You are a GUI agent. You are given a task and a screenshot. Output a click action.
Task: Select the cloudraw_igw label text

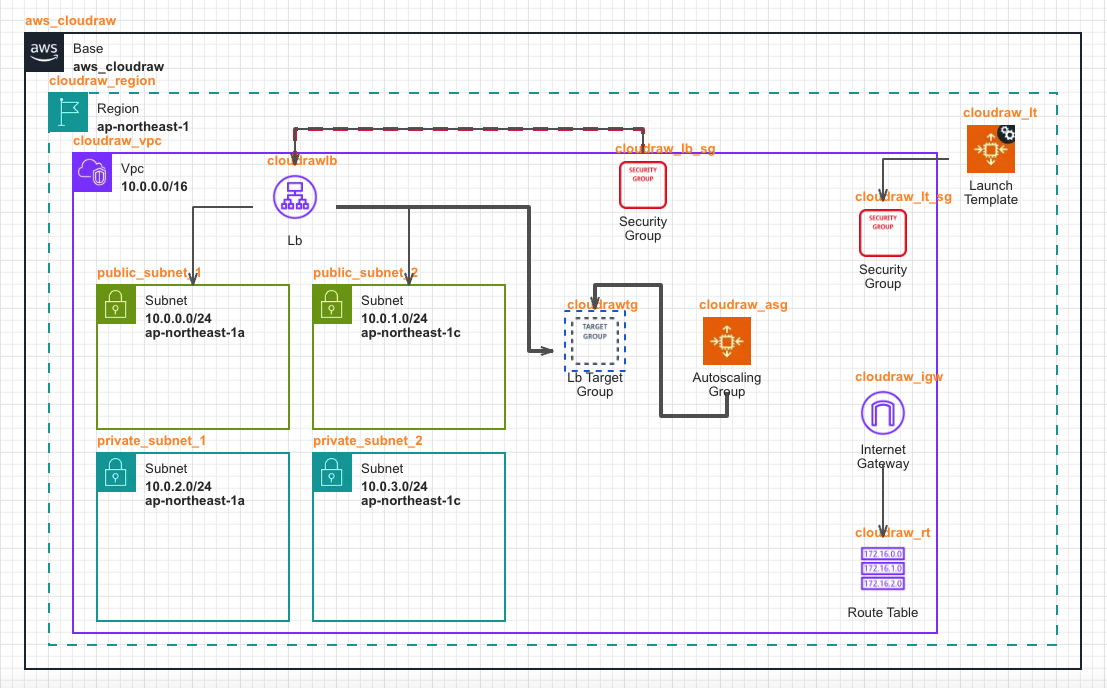(898, 377)
